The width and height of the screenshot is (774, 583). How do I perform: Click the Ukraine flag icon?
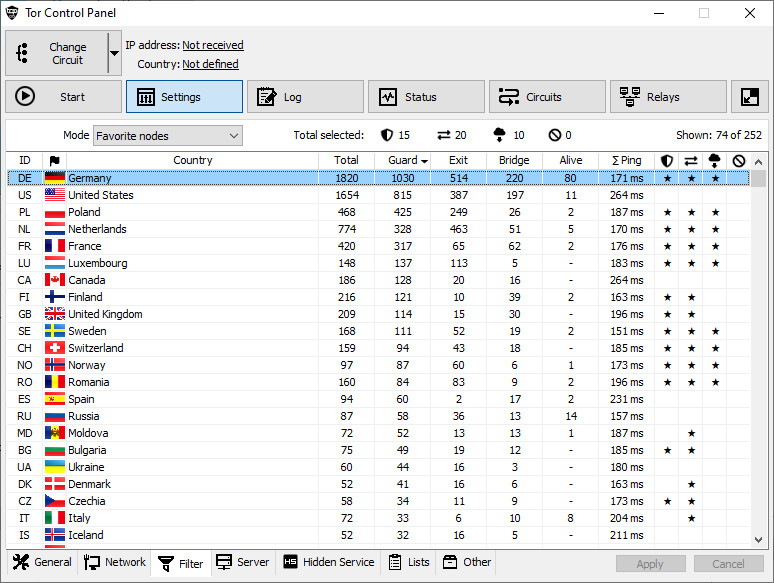[x=55, y=467]
